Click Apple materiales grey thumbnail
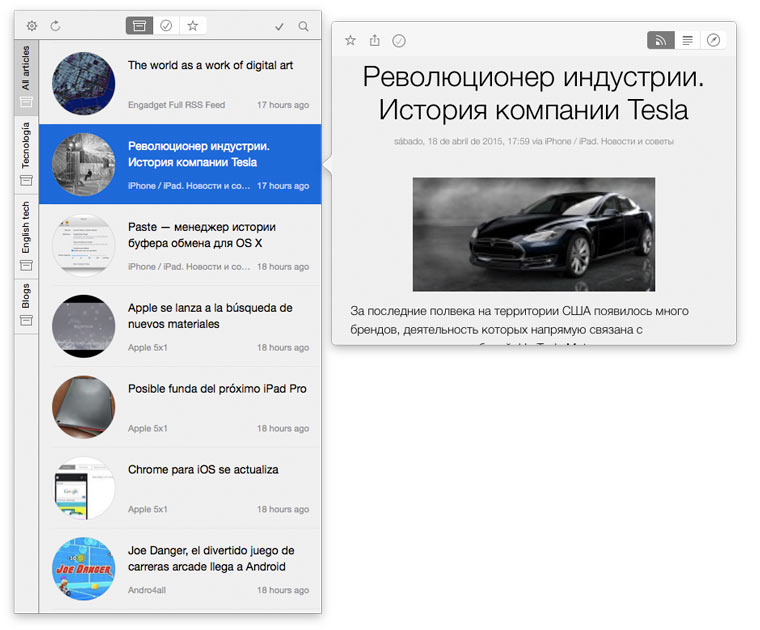Viewport: 760px width, 630px height. pos(84,326)
